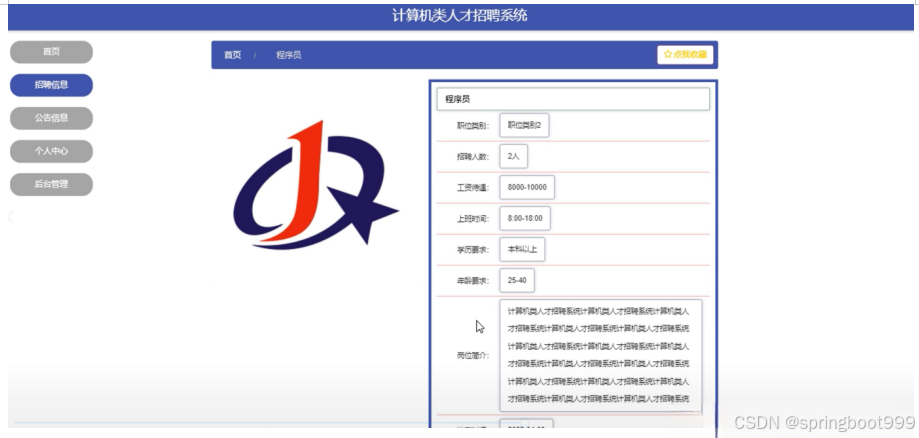Click the 2人 recruitment count value
919x438 pixels.
pos(513,156)
